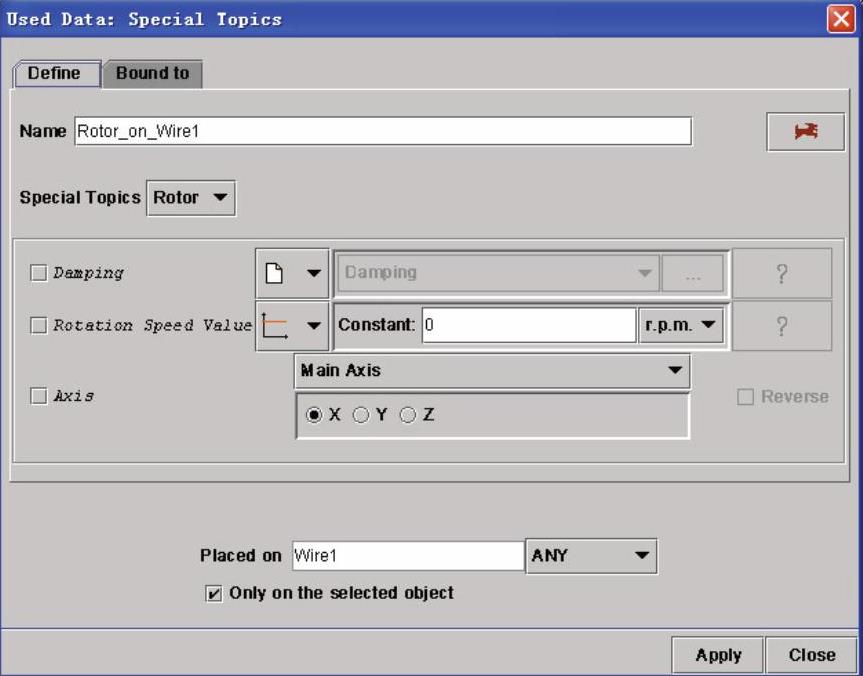Click the Apply button
Viewport: 863px width, 676px height.
click(718, 655)
